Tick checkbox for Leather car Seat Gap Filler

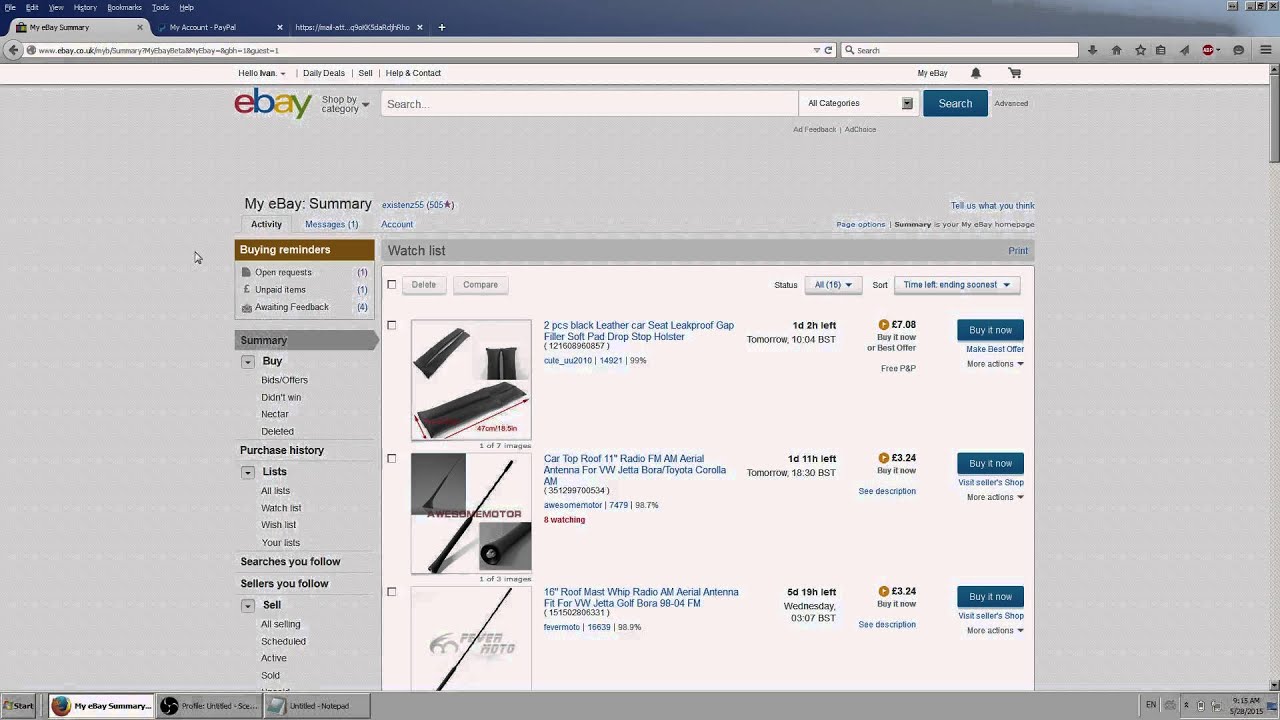[392, 325]
